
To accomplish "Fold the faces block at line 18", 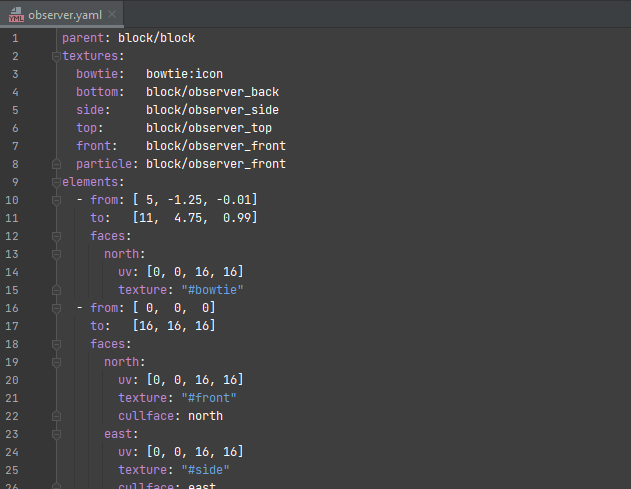I will [x=56, y=344].
